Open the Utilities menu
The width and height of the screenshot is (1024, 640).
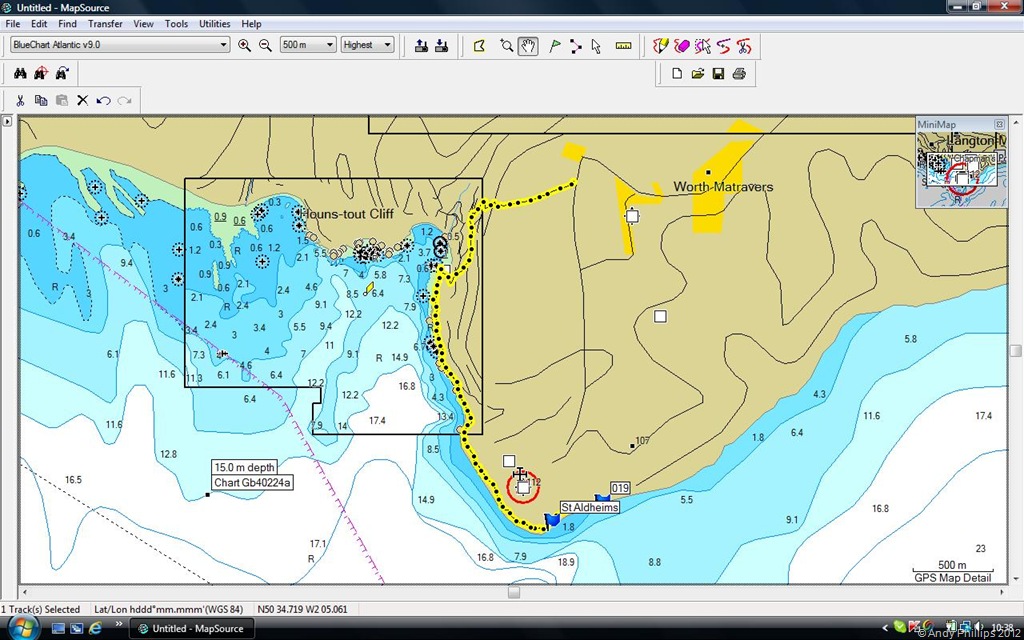pos(214,23)
